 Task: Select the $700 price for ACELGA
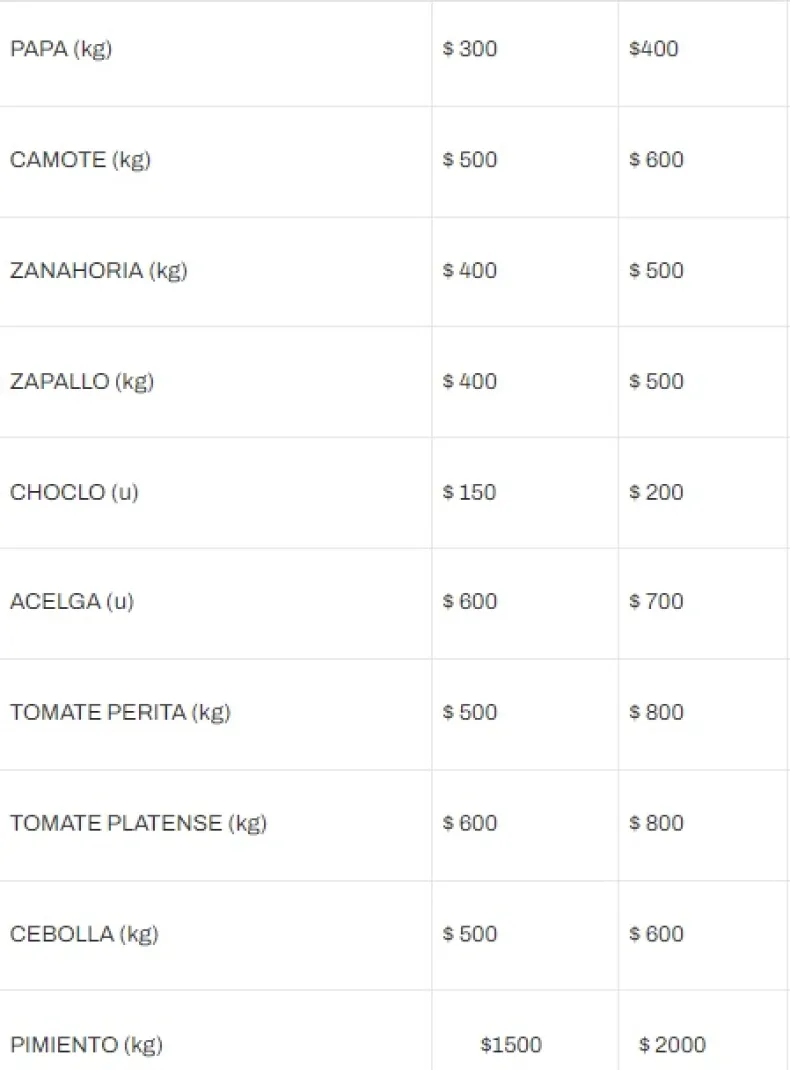point(657,602)
